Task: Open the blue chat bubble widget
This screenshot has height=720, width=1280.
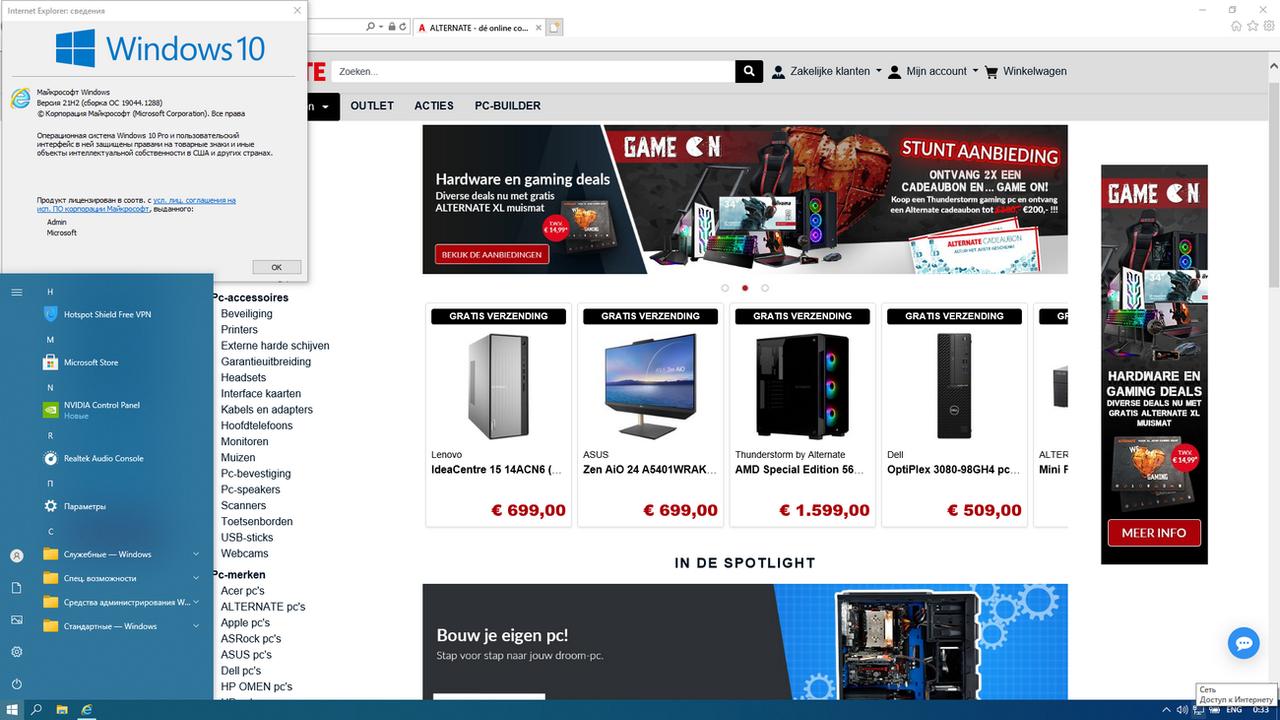Action: 1243,643
